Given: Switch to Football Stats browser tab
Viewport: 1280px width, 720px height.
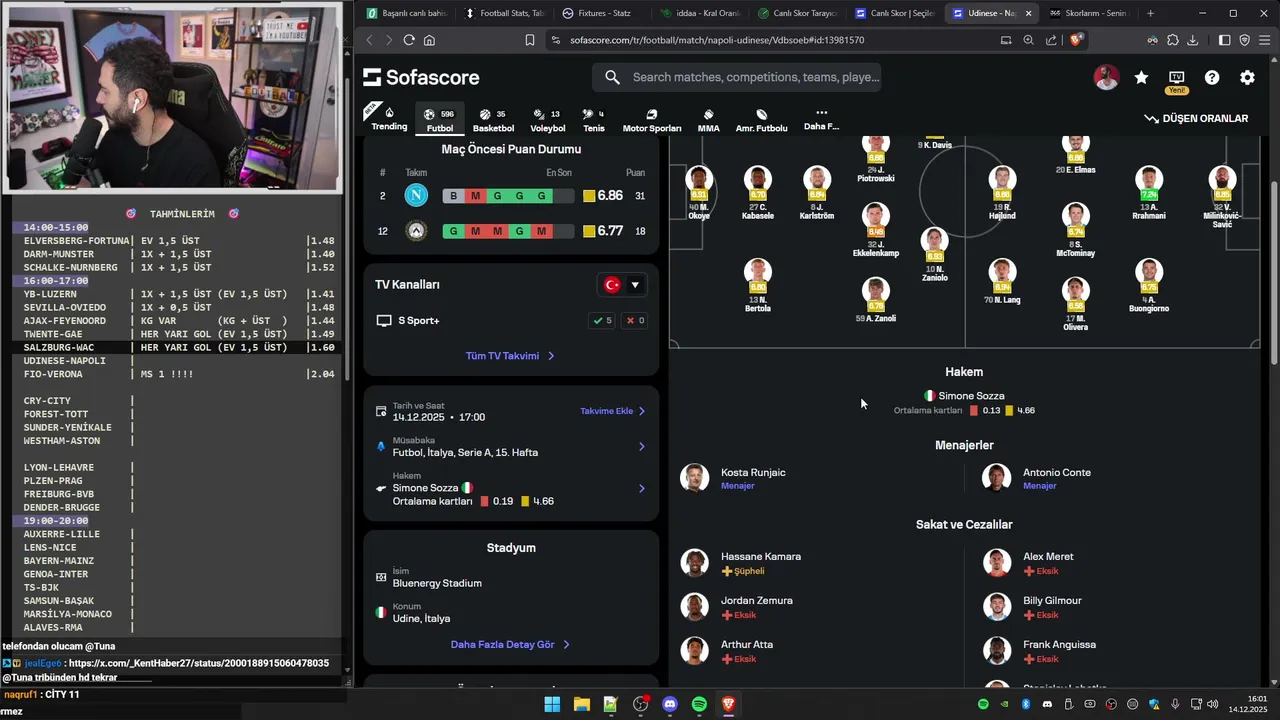Looking at the screenshot, I should pos(505,13).
